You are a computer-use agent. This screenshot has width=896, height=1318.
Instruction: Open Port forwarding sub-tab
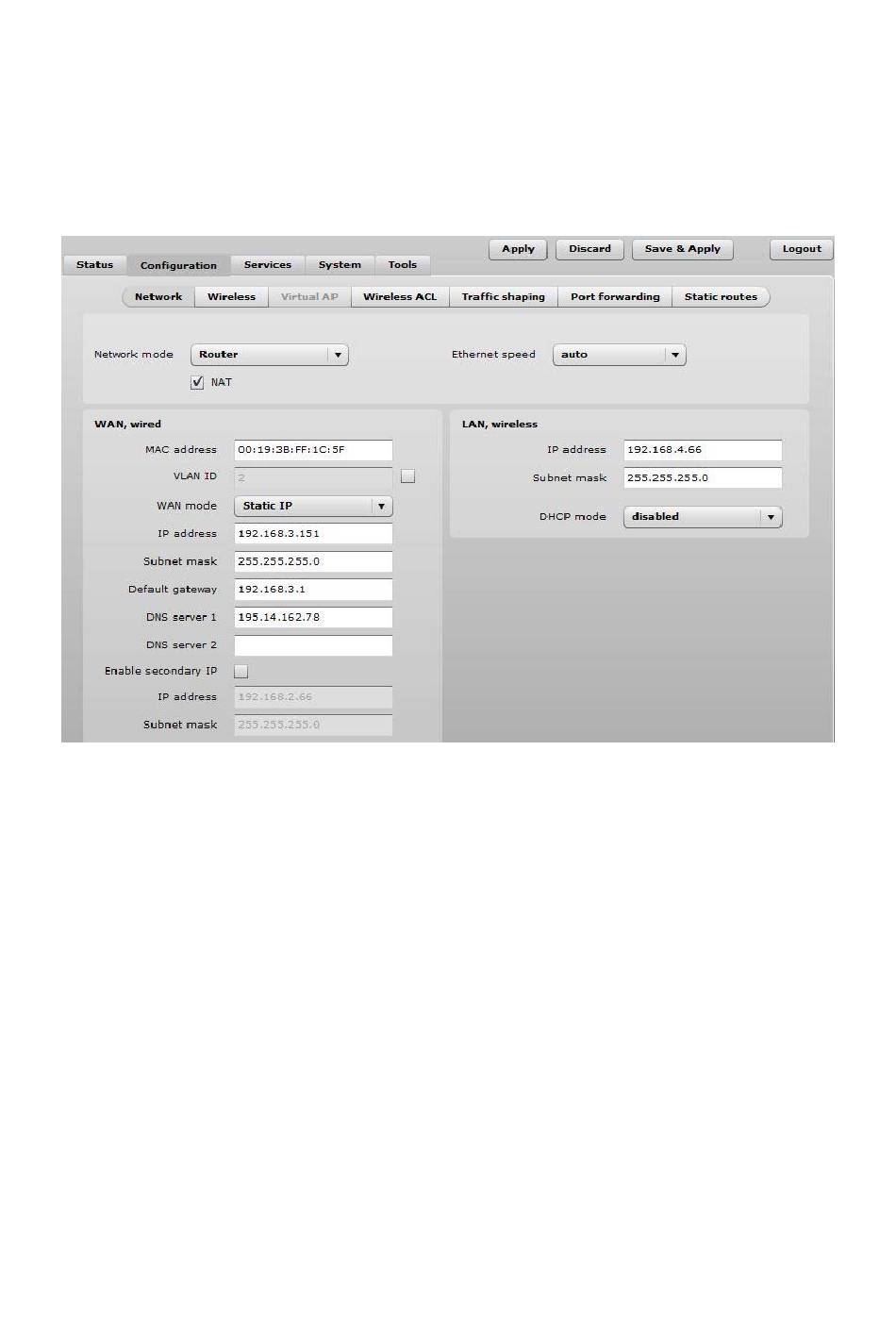coord(615,296)
